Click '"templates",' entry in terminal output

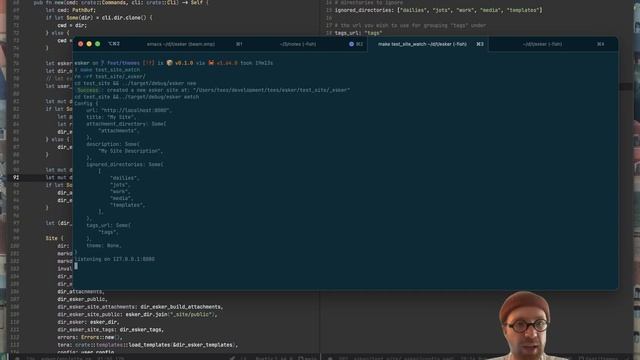(127, 205)
